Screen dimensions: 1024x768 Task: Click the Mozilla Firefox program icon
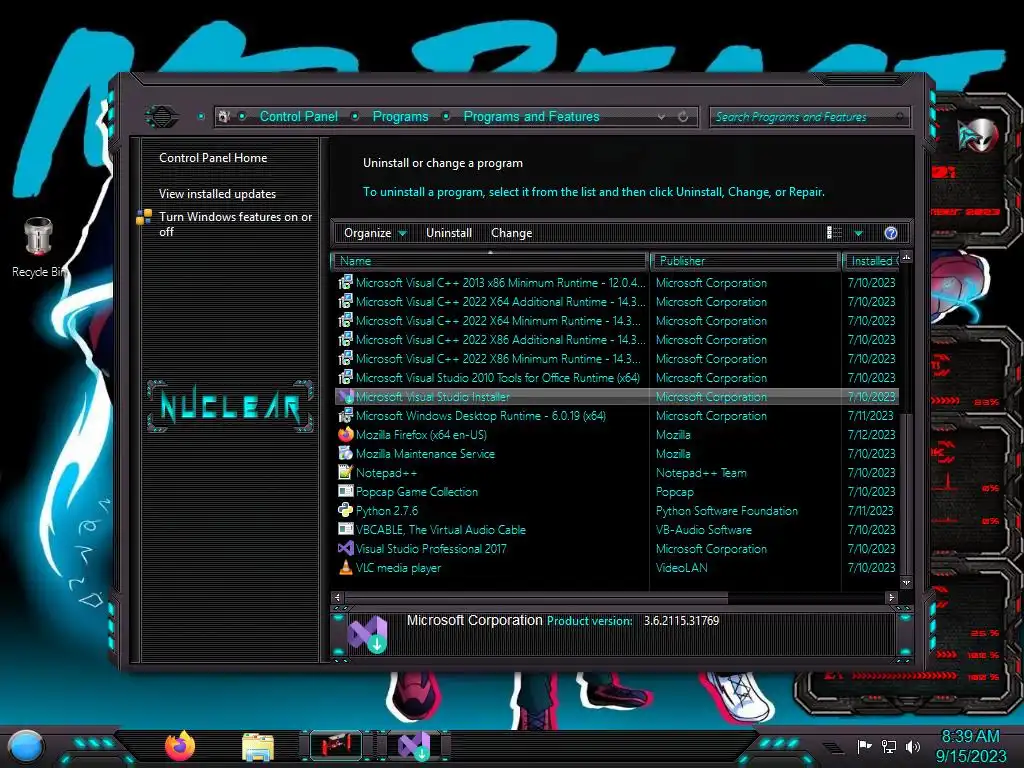coord(345,434)
